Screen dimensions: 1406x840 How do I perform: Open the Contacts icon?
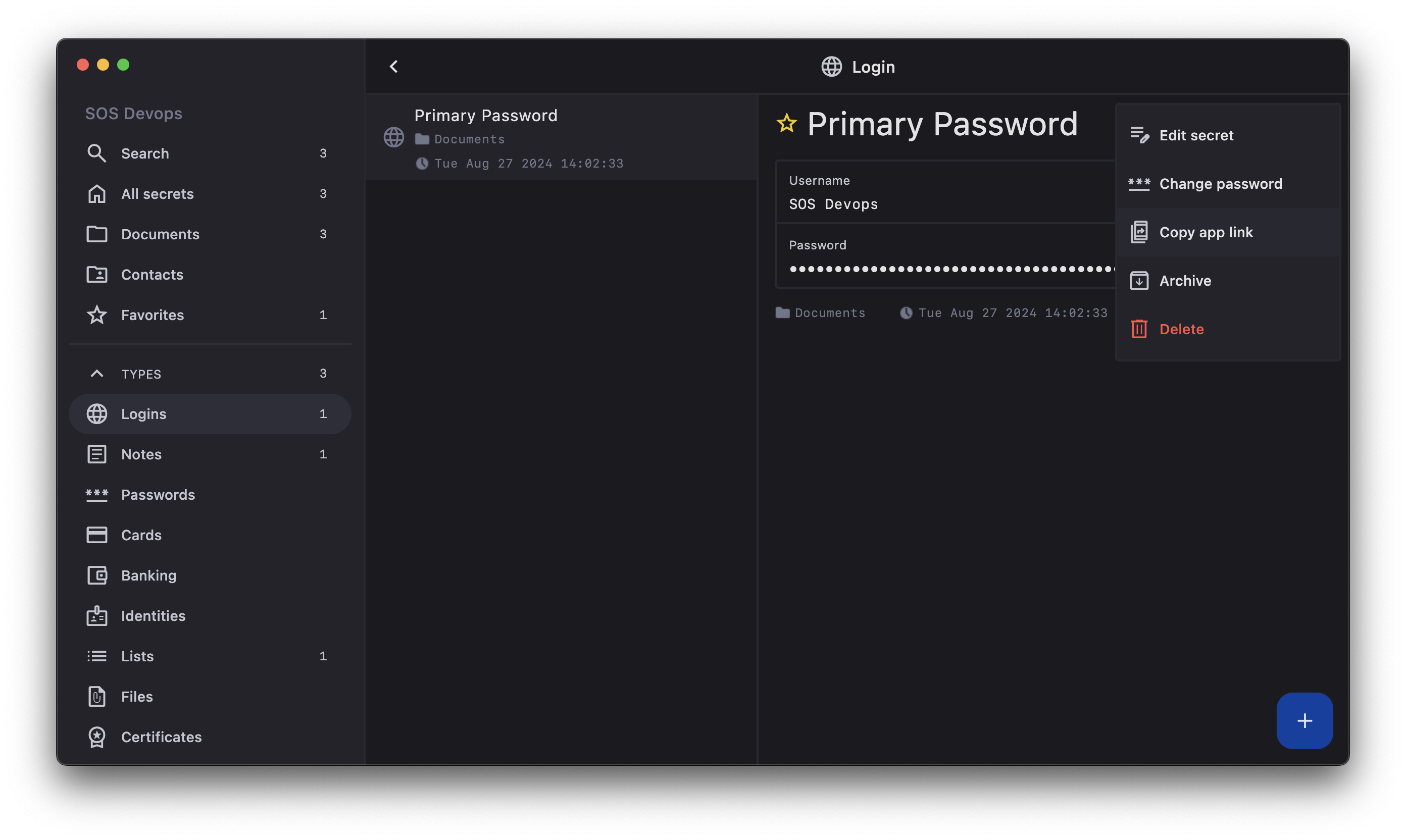pos(97,275)
